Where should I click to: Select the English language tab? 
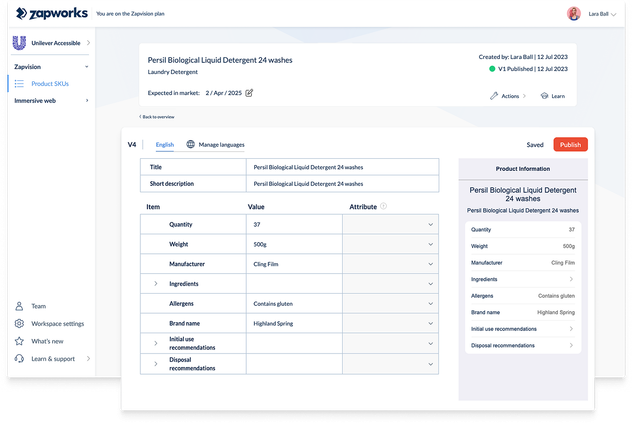[x=165, y=144]
